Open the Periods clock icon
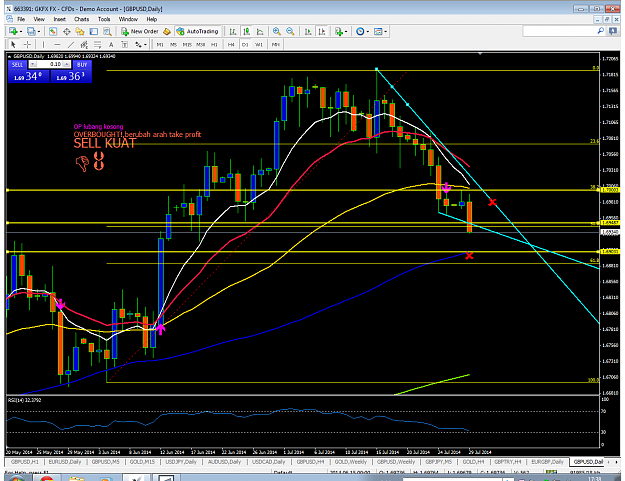Image resolution: width=625 pixels, height=481 pixels. coord(360,31)
